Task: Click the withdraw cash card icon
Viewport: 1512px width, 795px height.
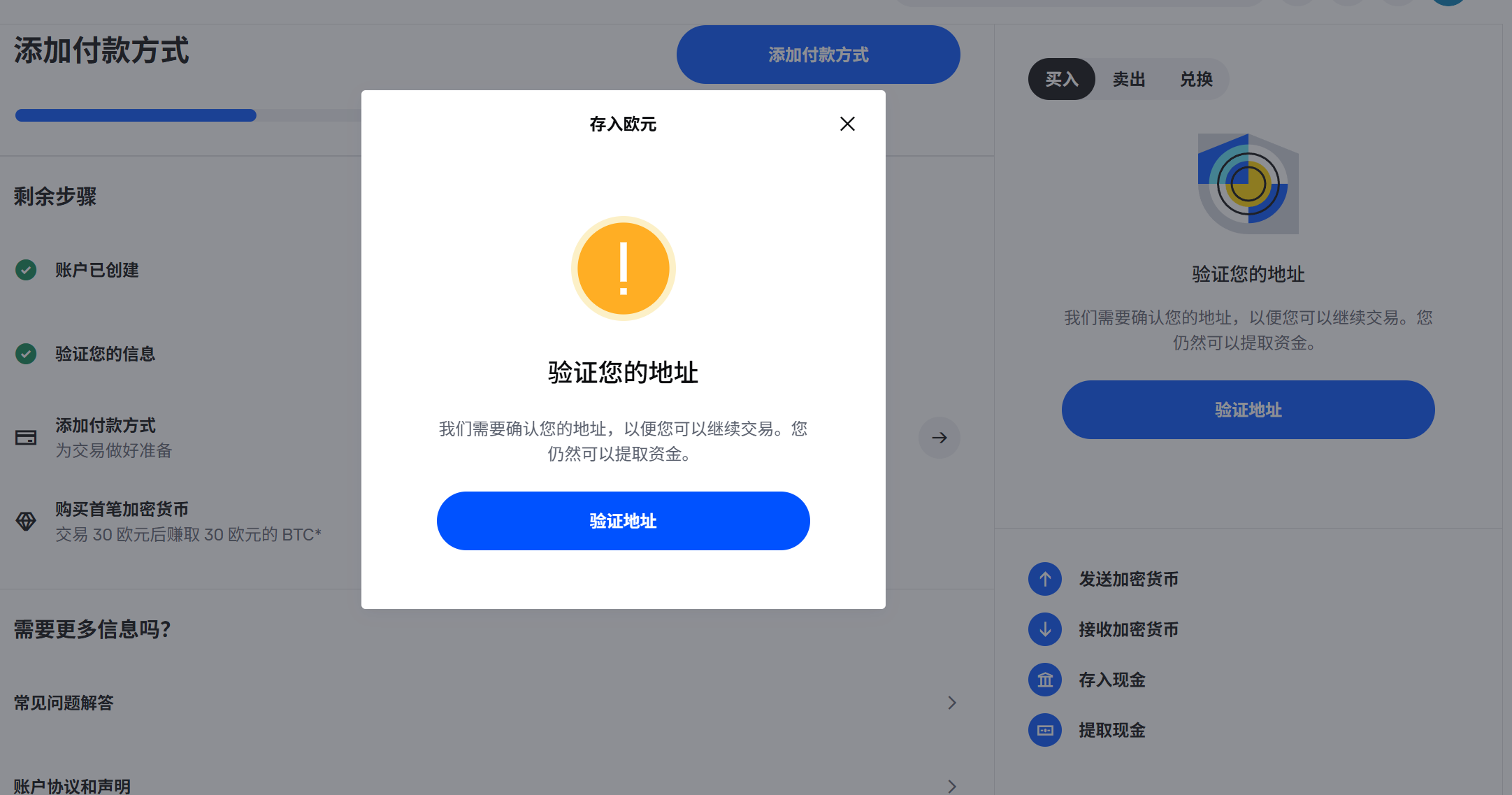Action: (x=1044, y=729)
